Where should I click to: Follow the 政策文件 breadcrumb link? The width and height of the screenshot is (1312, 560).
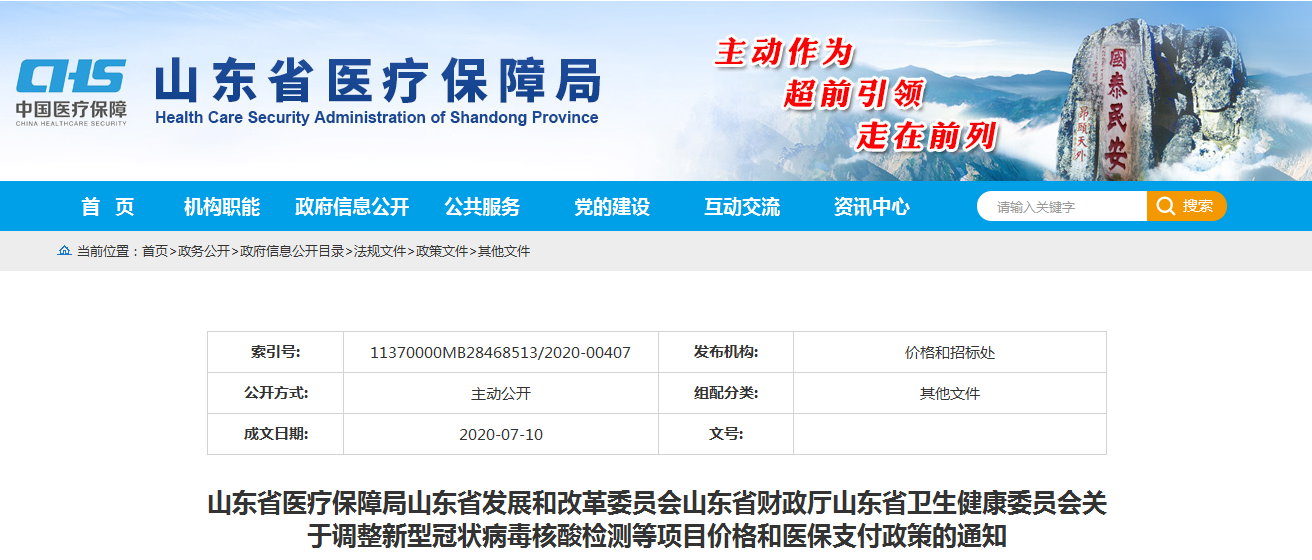point(442,251)
